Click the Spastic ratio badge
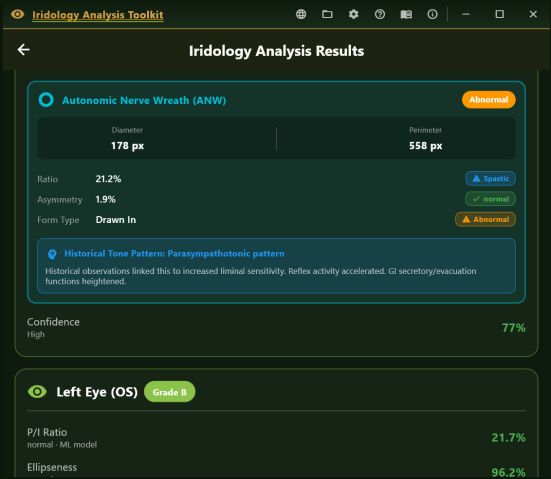This screenshot has width=551, height=479. click(491, 179)
